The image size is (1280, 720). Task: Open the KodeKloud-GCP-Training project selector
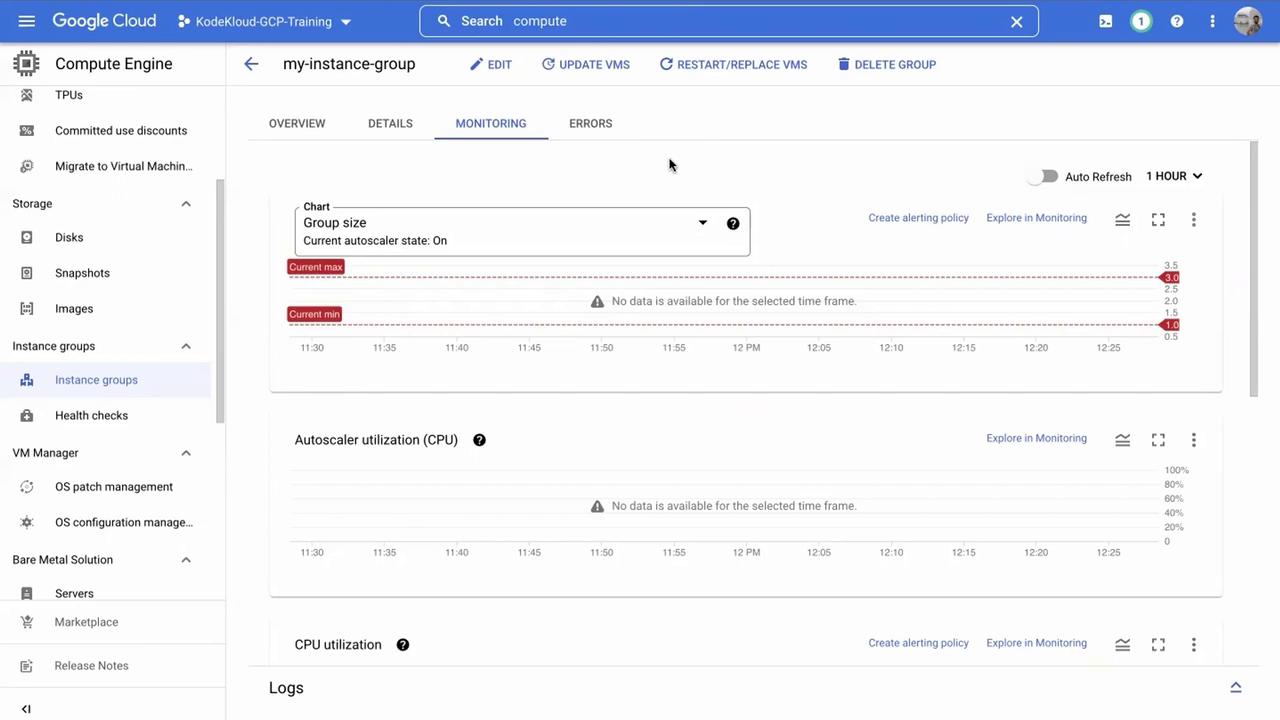click(x=264, y=21)
